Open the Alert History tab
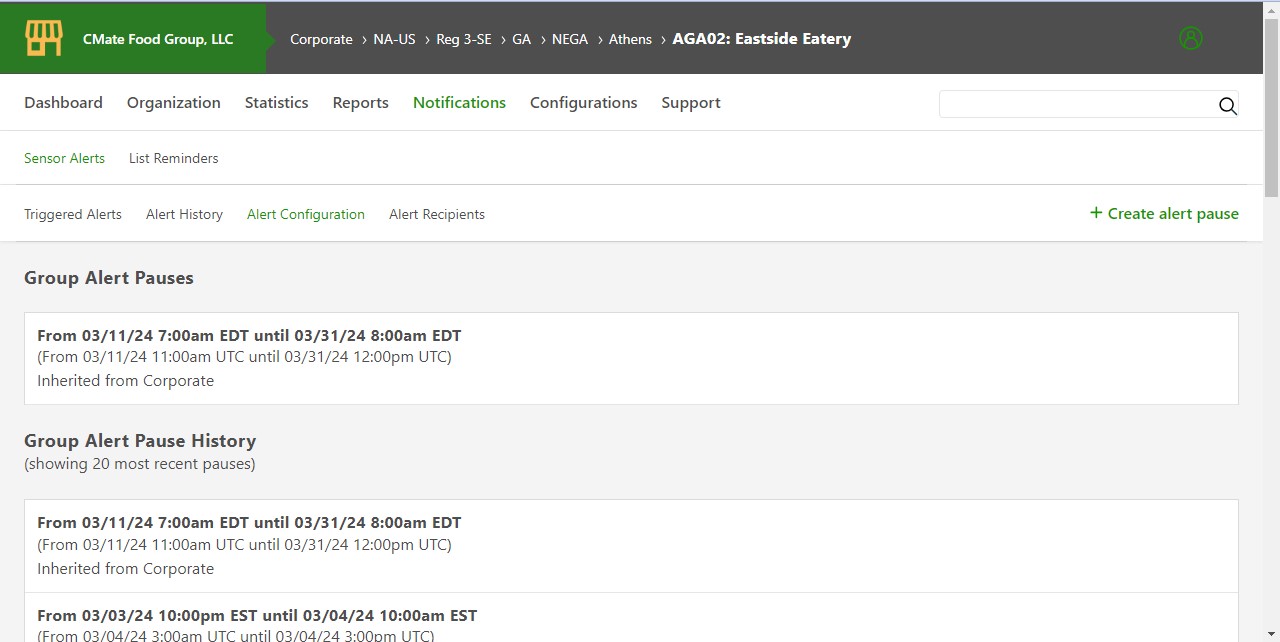 coord(184,214)
